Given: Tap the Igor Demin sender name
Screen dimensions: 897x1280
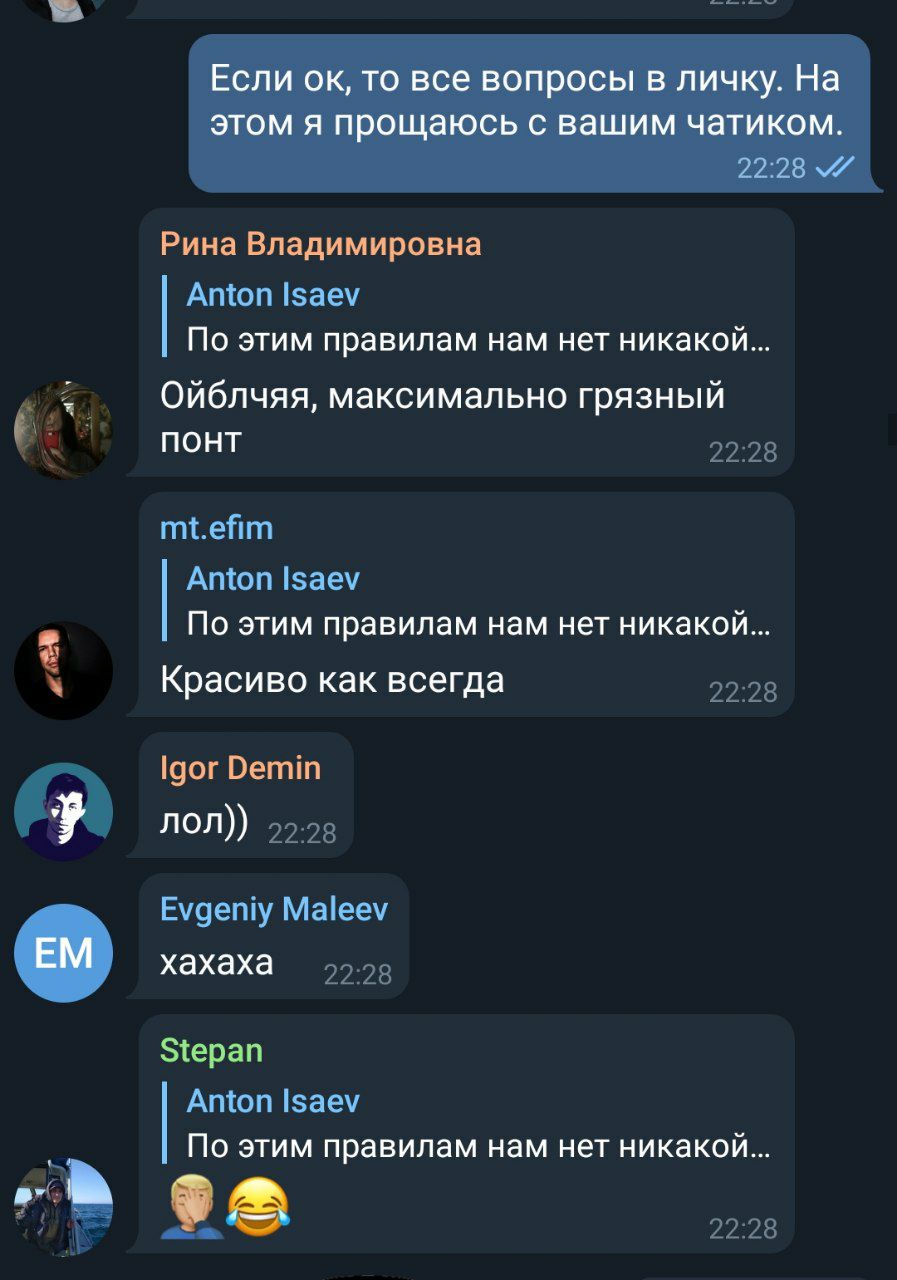Looking at the screenshot, I should coord(240,768).
